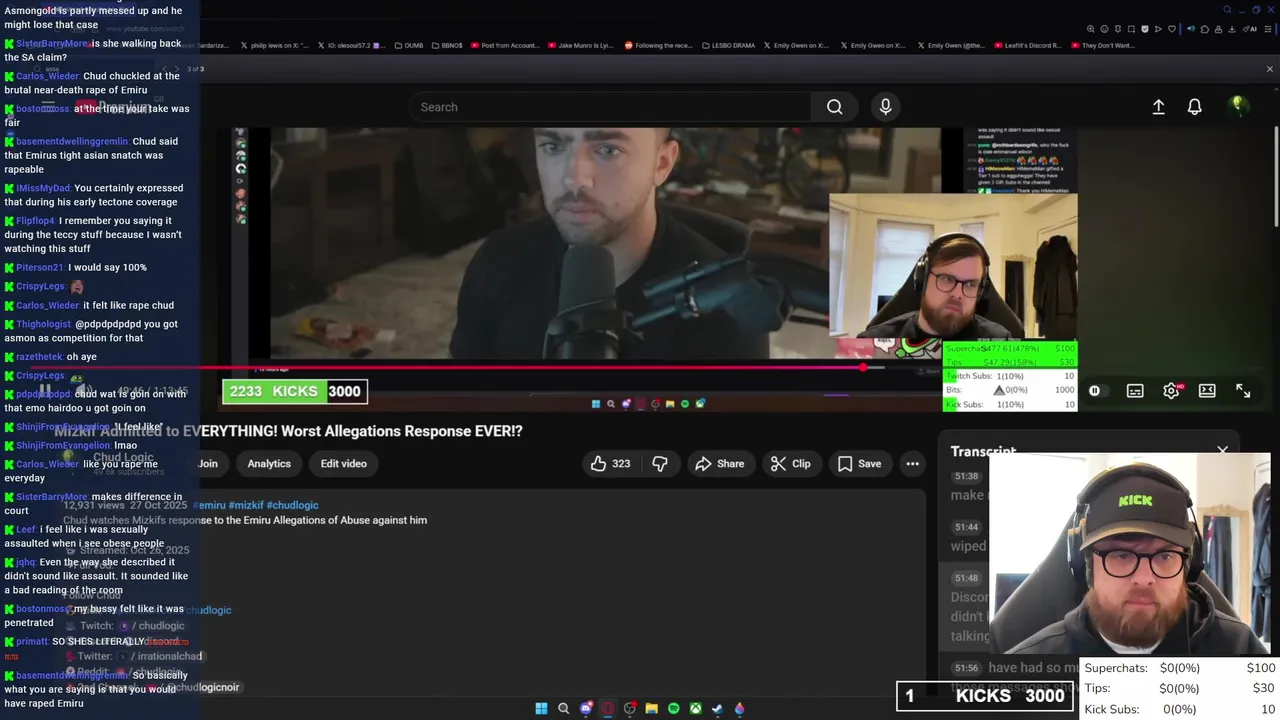Jump to transcript line at 51:48
Screen dimensions: 1280x720
[966, 578]
